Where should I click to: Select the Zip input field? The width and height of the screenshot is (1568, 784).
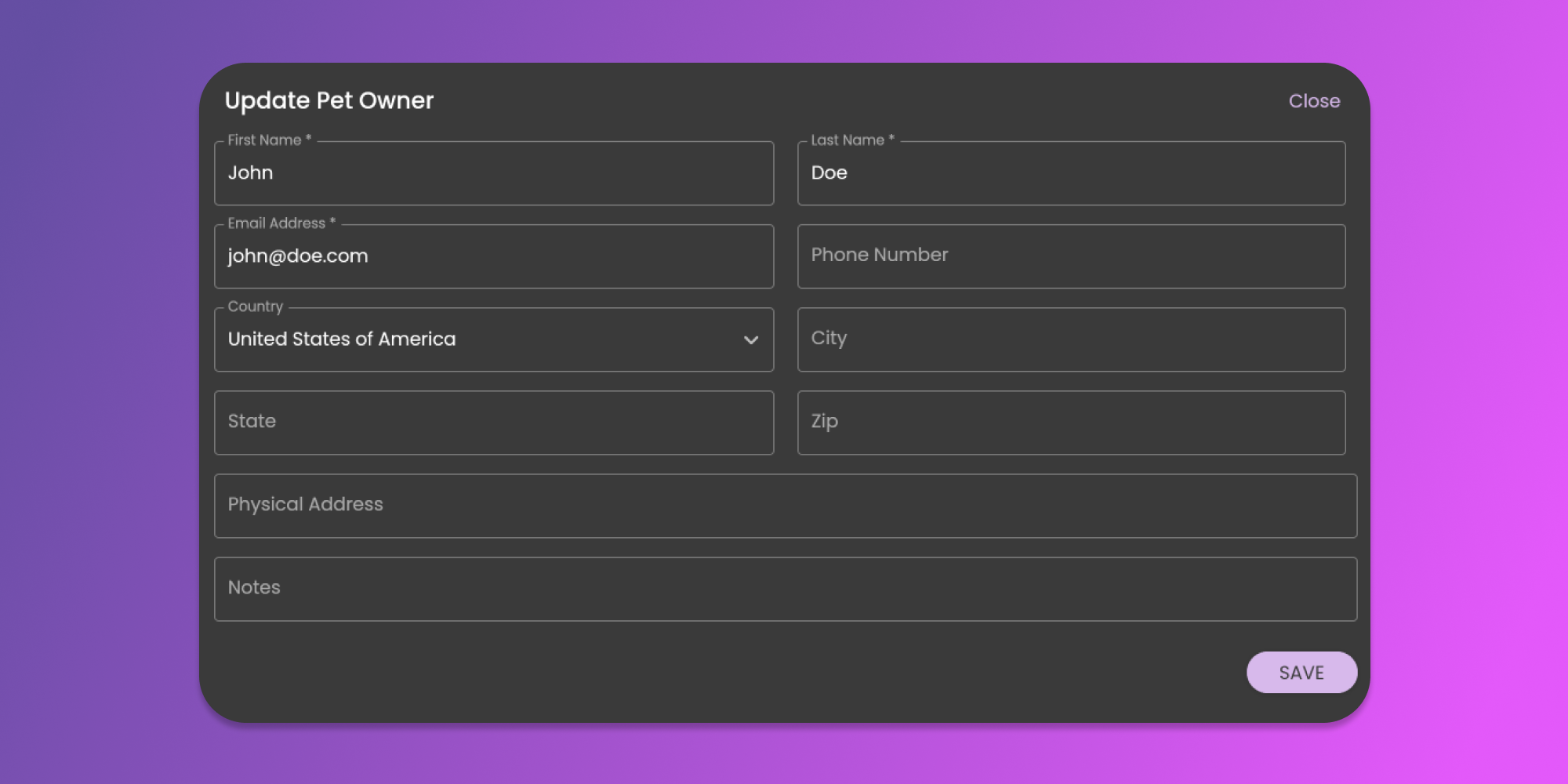tap(1071, 423)
